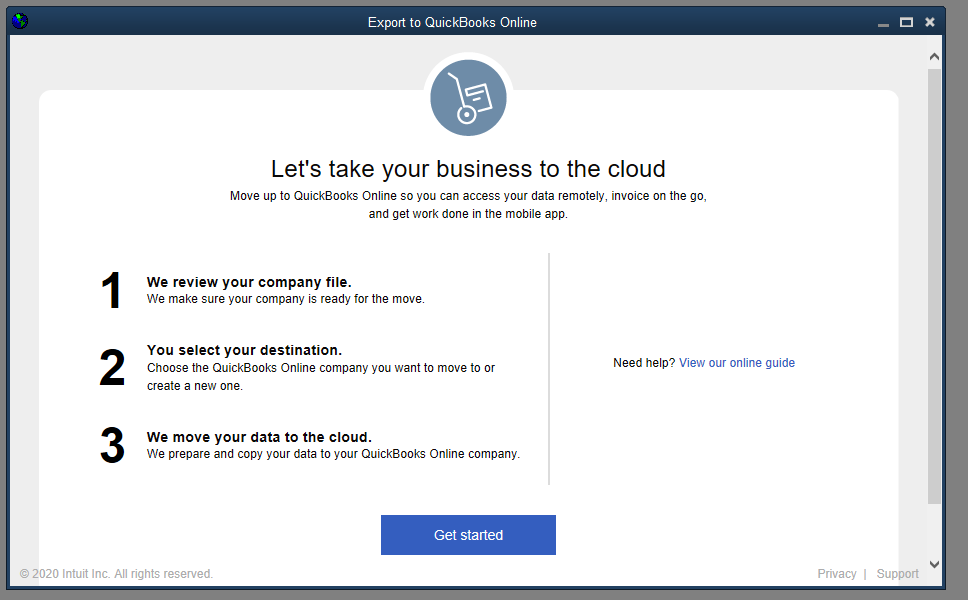
Task: Click the hand truck moving icon
Action: coord(468,99)
